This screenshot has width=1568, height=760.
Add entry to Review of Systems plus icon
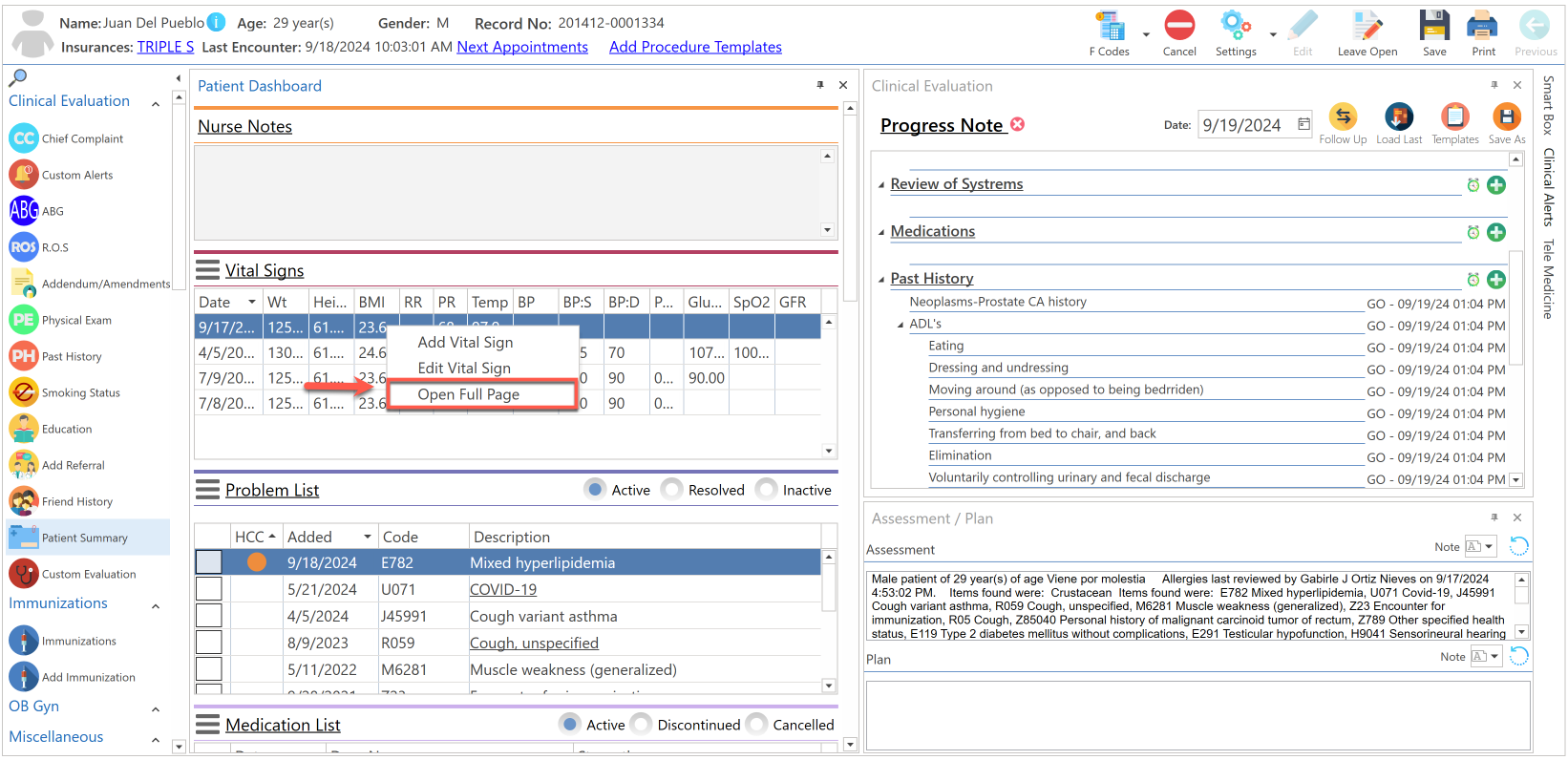point(1496,185)
